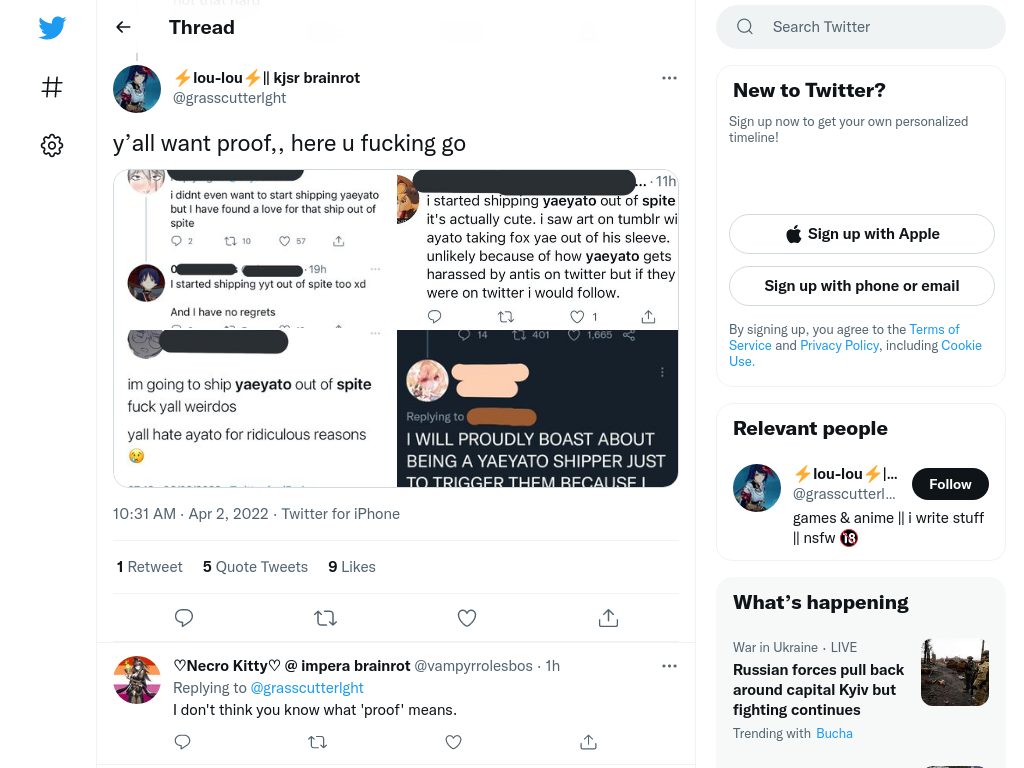
Task: Like the main tweet heart icon
Action: point(466,618)
